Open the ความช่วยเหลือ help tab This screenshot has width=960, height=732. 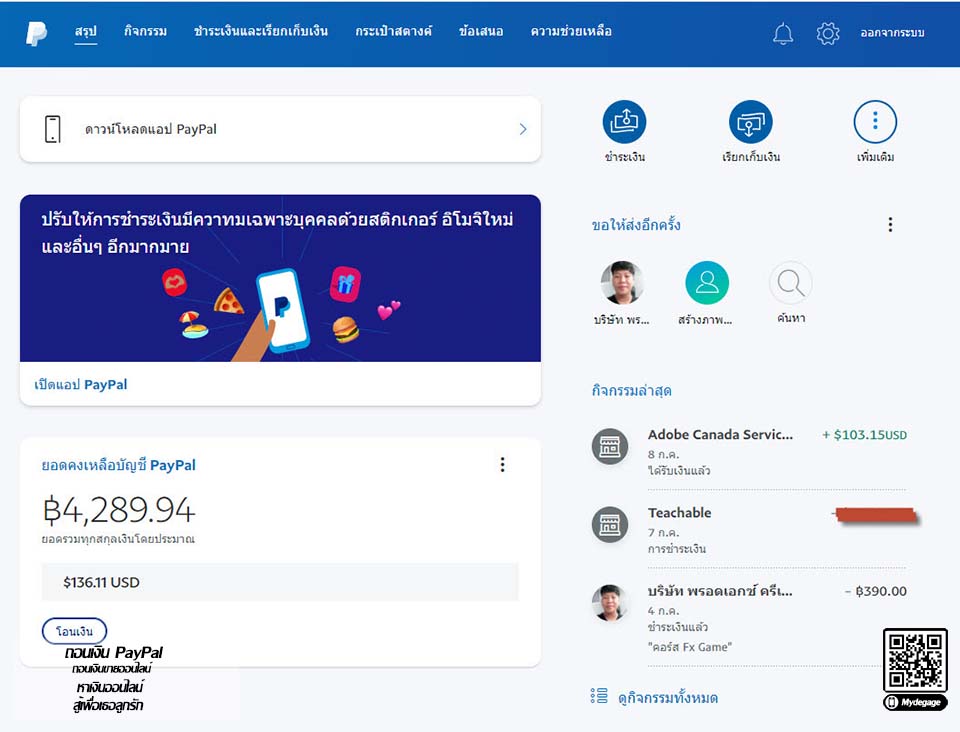point(571,31)
